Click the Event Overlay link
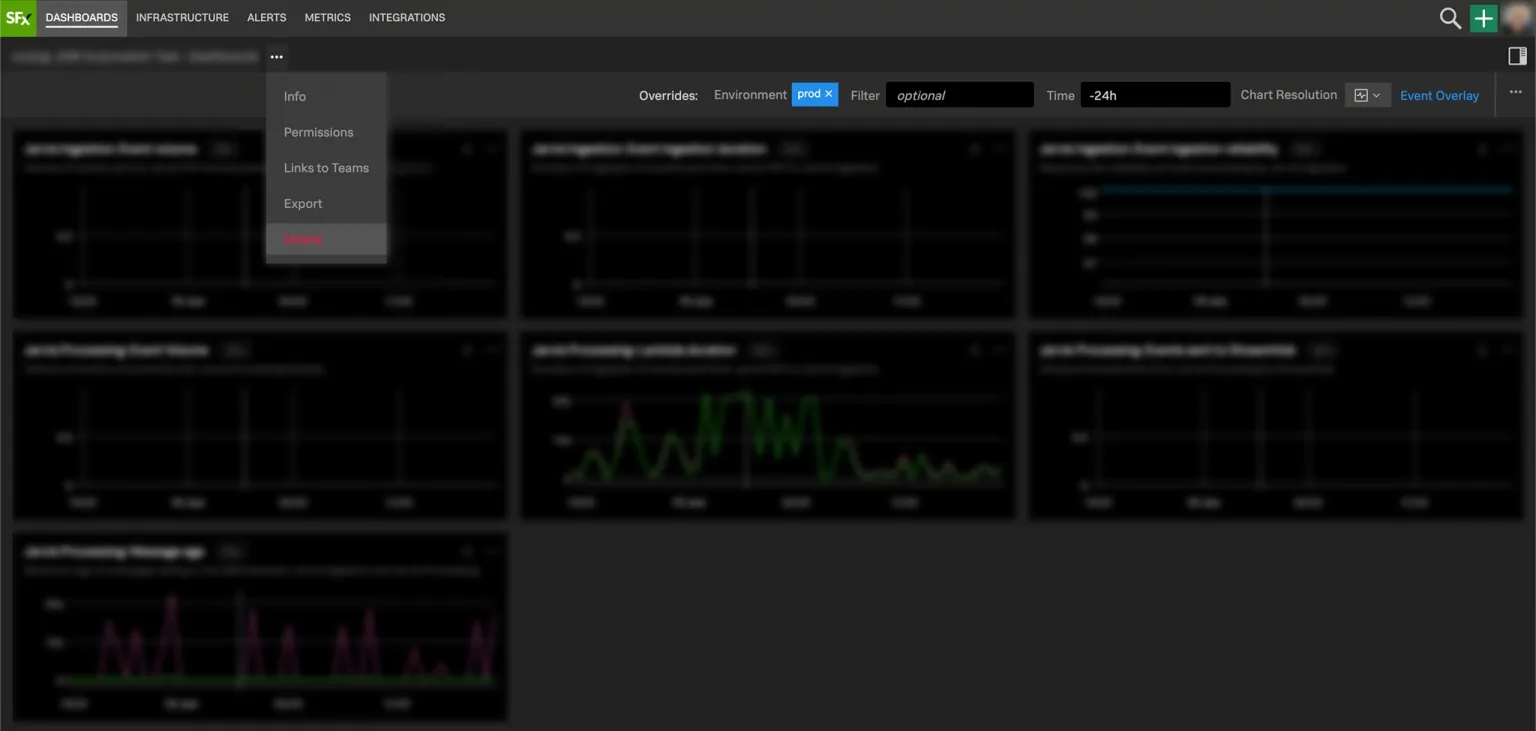This screenshot has width=1536, height=731. (1439, 95)
